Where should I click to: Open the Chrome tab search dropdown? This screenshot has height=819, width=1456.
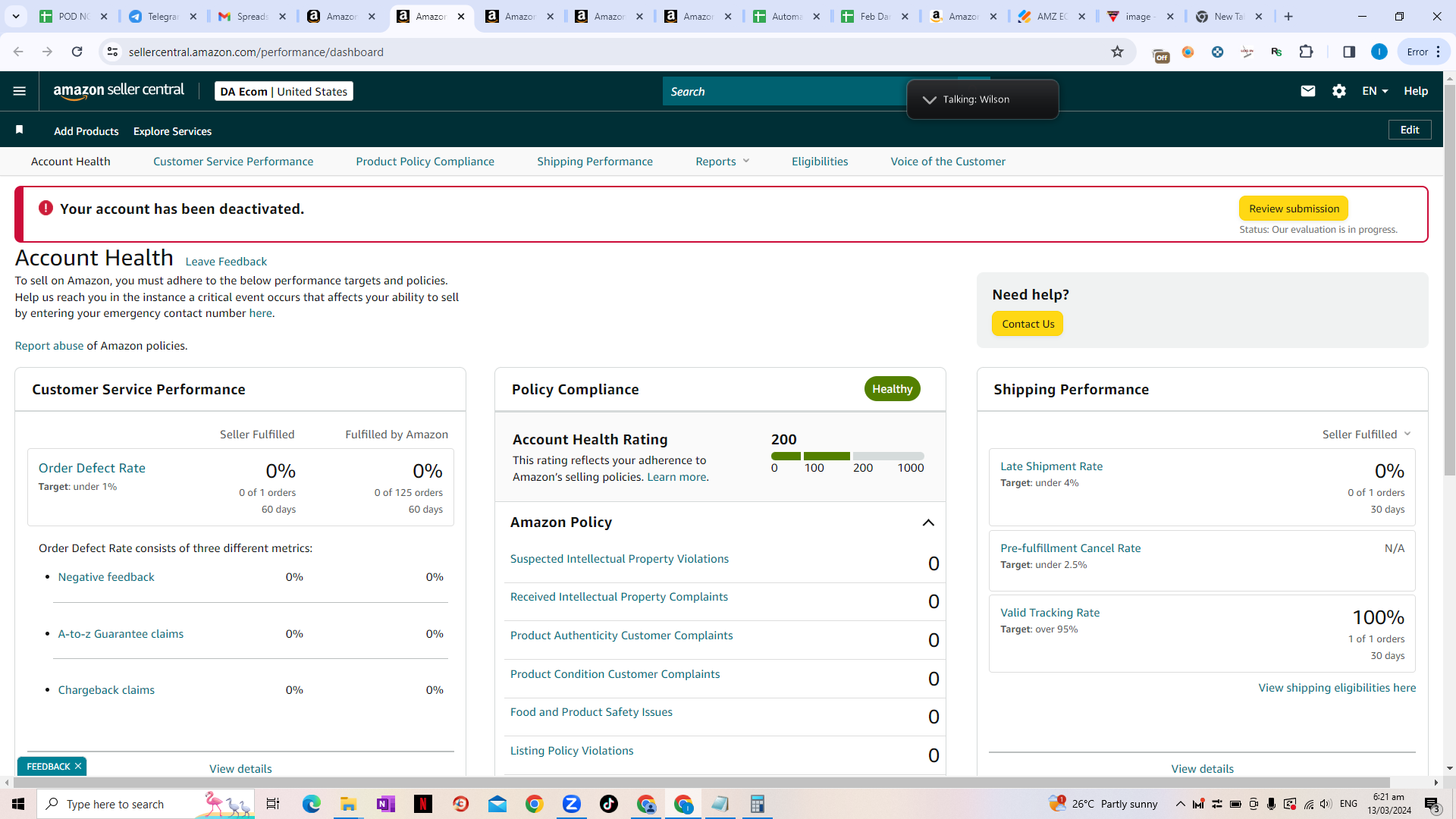[15, 16]
